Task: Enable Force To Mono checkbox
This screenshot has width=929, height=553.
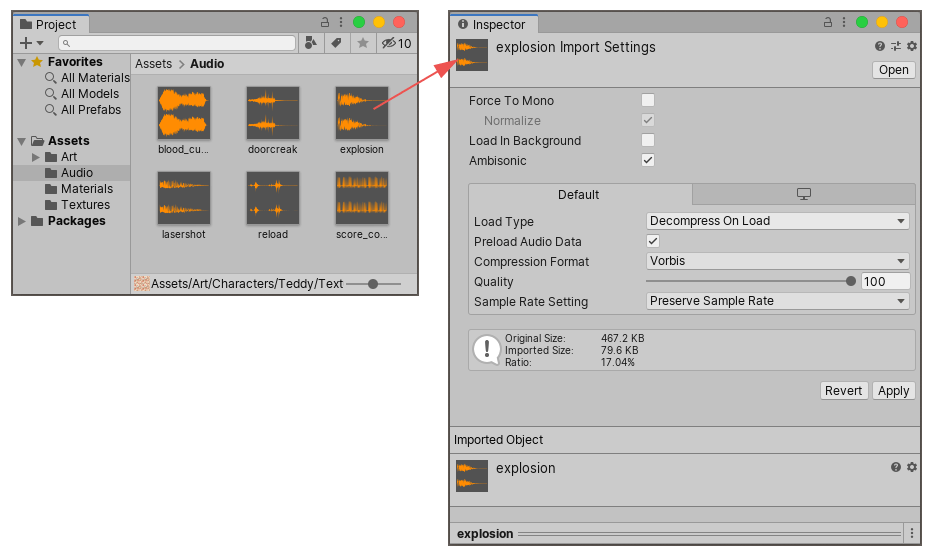Action: click(648, 100)
